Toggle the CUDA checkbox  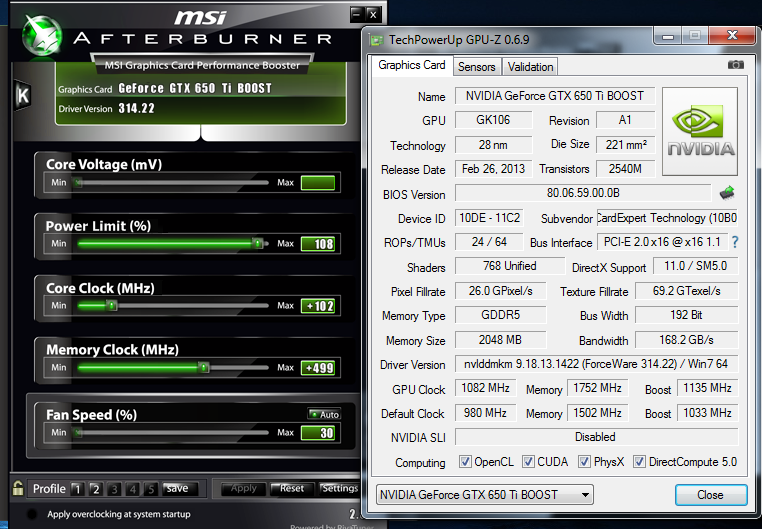pyautogui.click(x=528, y=461)
